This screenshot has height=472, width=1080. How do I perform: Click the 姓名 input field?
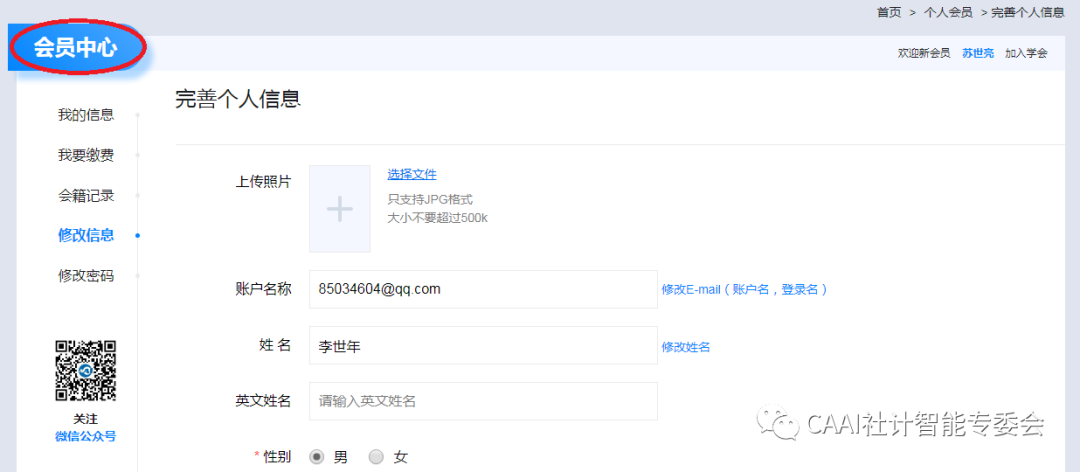click(x=483, y=345)
